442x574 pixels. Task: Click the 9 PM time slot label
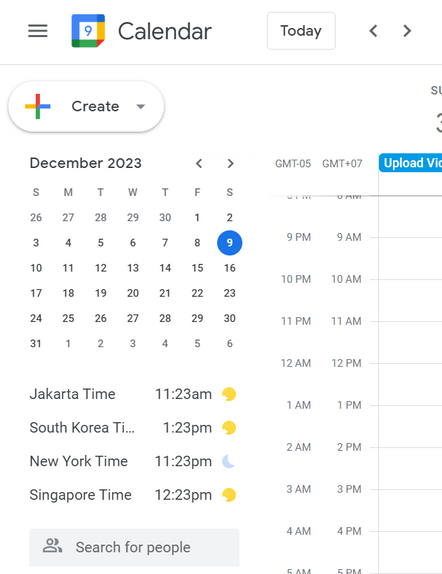(299, 237)
